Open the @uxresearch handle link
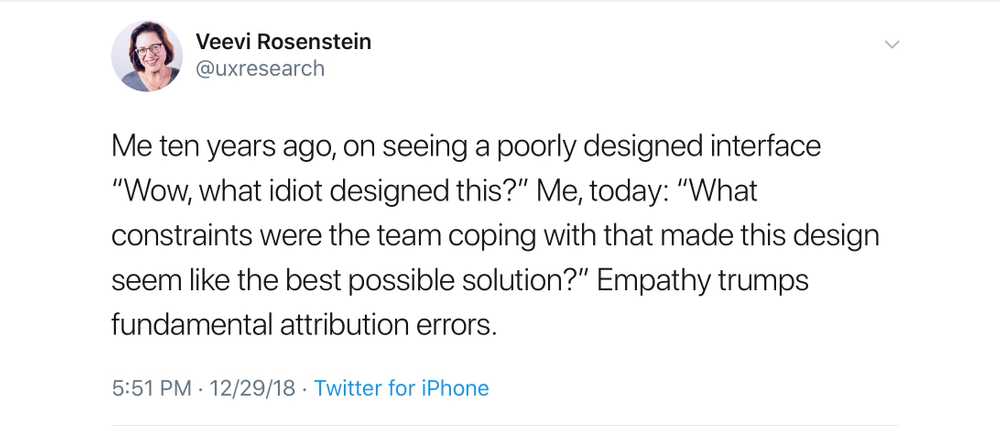 click(260, 68)
